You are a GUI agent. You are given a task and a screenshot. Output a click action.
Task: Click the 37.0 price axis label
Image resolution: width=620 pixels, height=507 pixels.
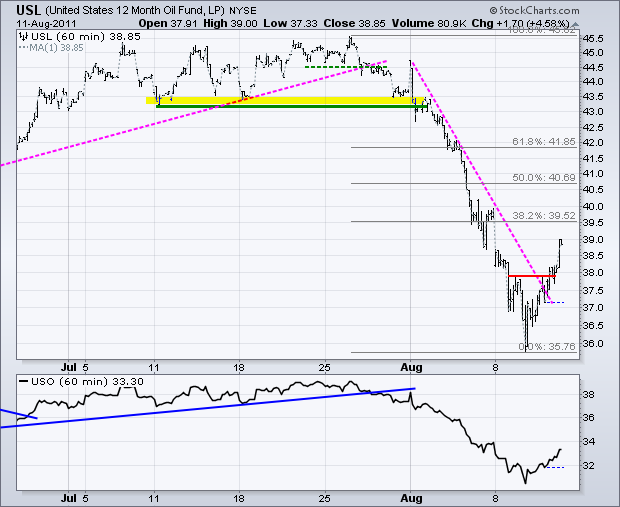pyautogui.click(x=593, y=307)
